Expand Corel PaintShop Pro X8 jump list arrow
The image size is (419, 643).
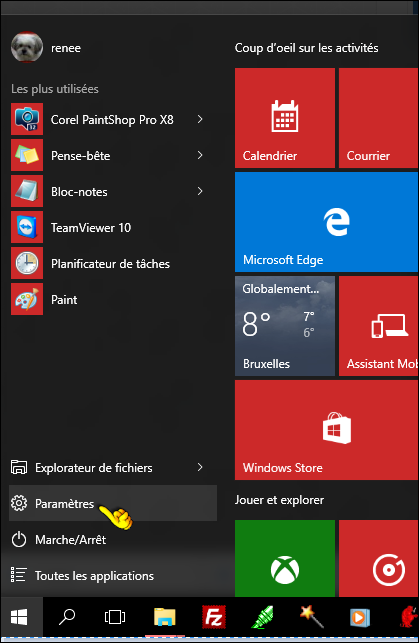[200, 119]
